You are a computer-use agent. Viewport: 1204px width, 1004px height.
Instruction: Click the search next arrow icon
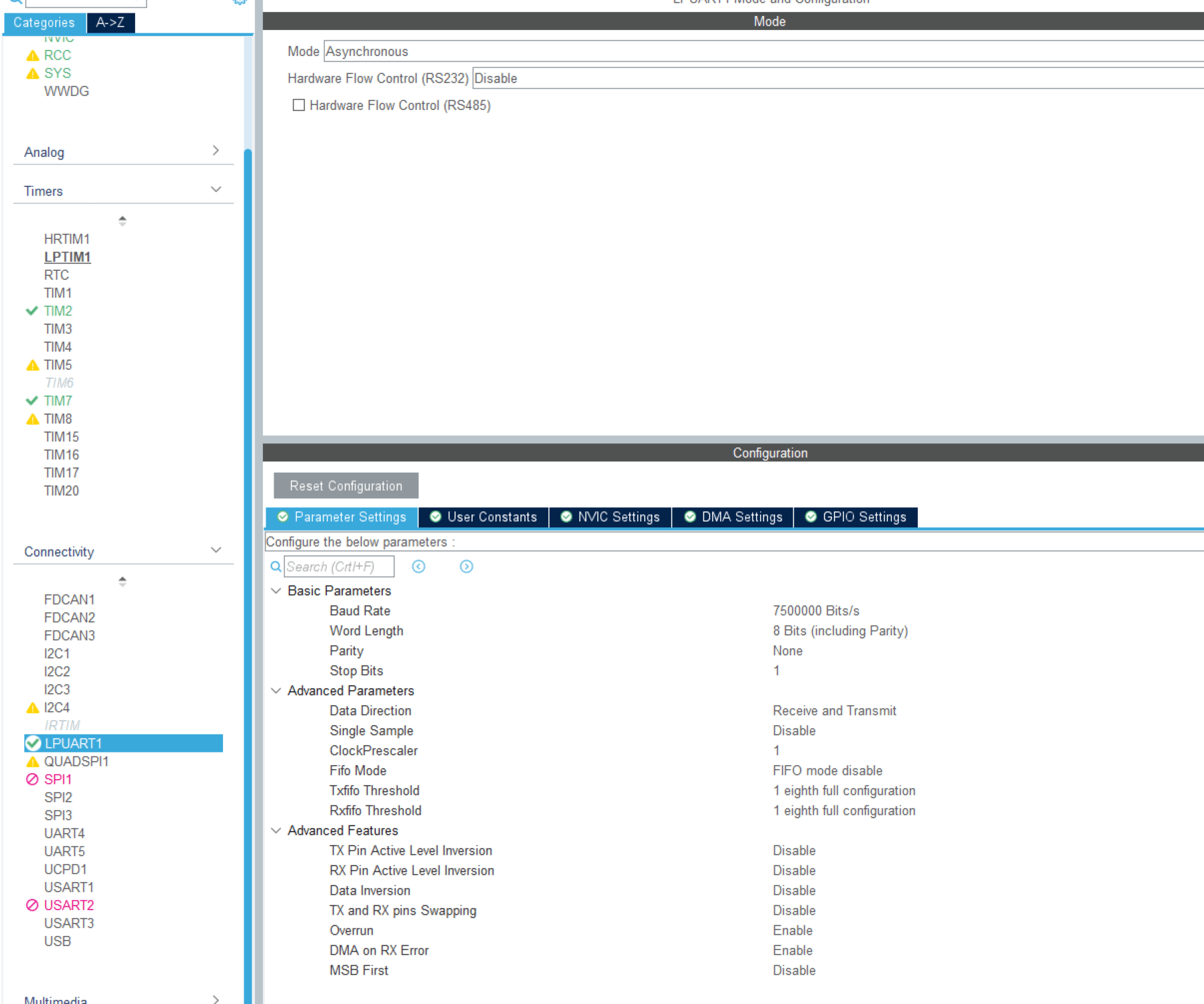(467, 567)
